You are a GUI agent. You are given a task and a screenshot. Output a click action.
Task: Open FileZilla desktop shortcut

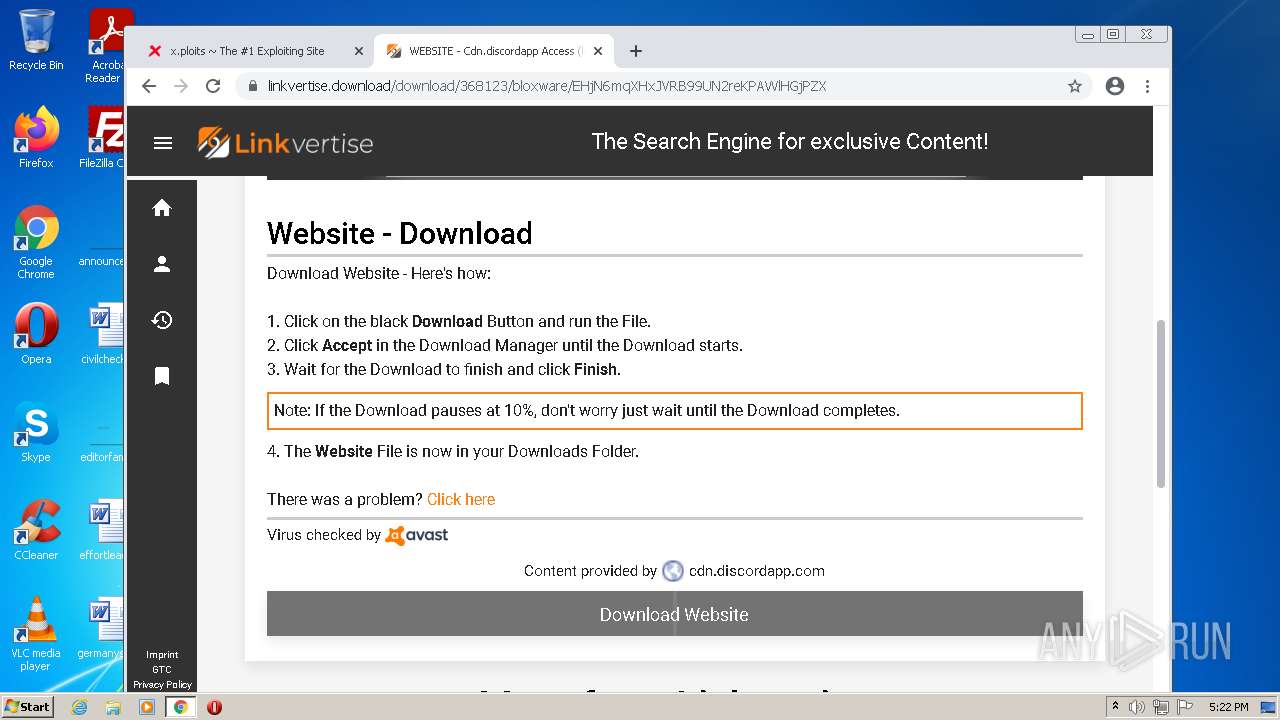click(104, 137)
